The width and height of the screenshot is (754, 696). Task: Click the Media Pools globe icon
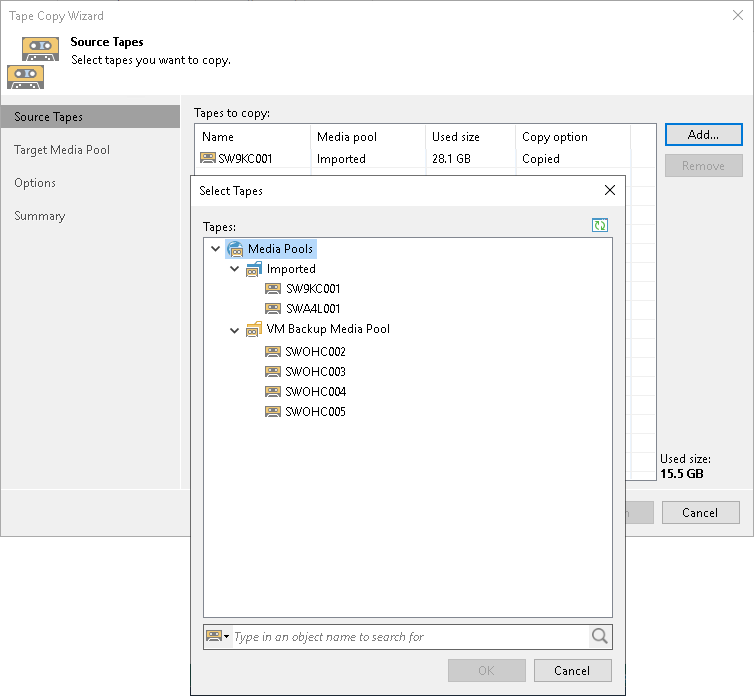[235, 249]
